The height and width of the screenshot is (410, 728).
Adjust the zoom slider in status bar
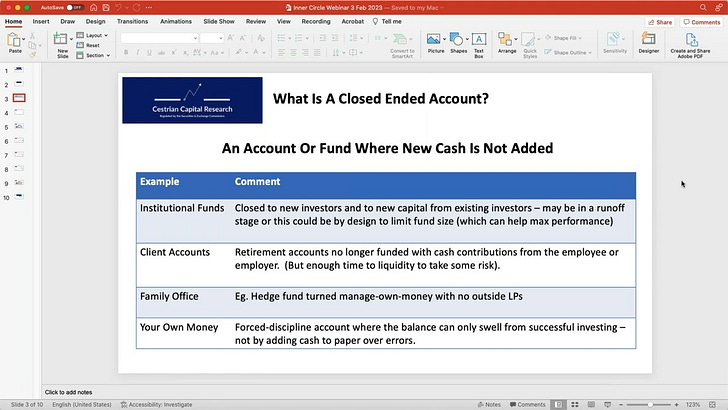pos(650,404)
